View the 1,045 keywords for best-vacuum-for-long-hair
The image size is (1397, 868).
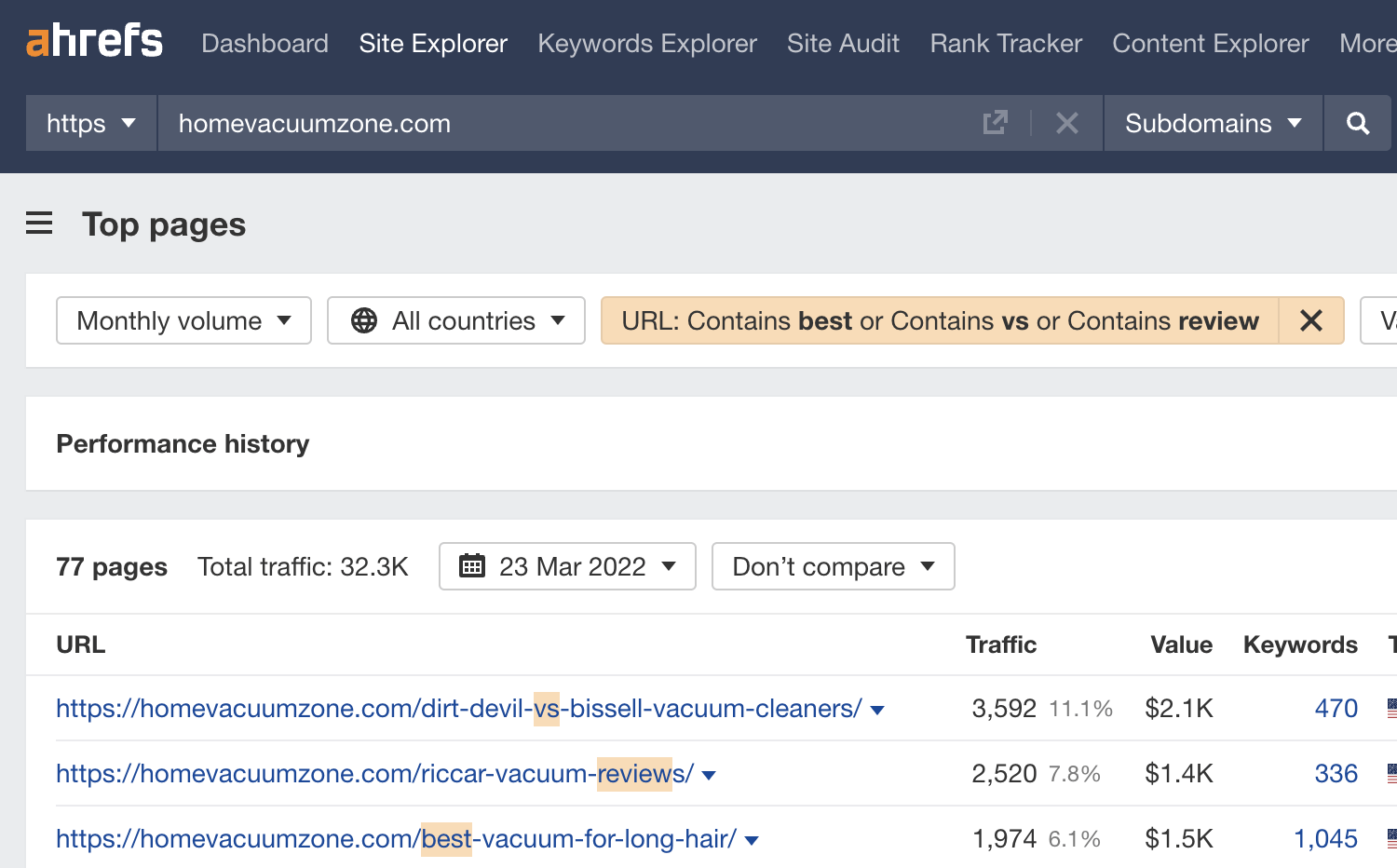1326,838
